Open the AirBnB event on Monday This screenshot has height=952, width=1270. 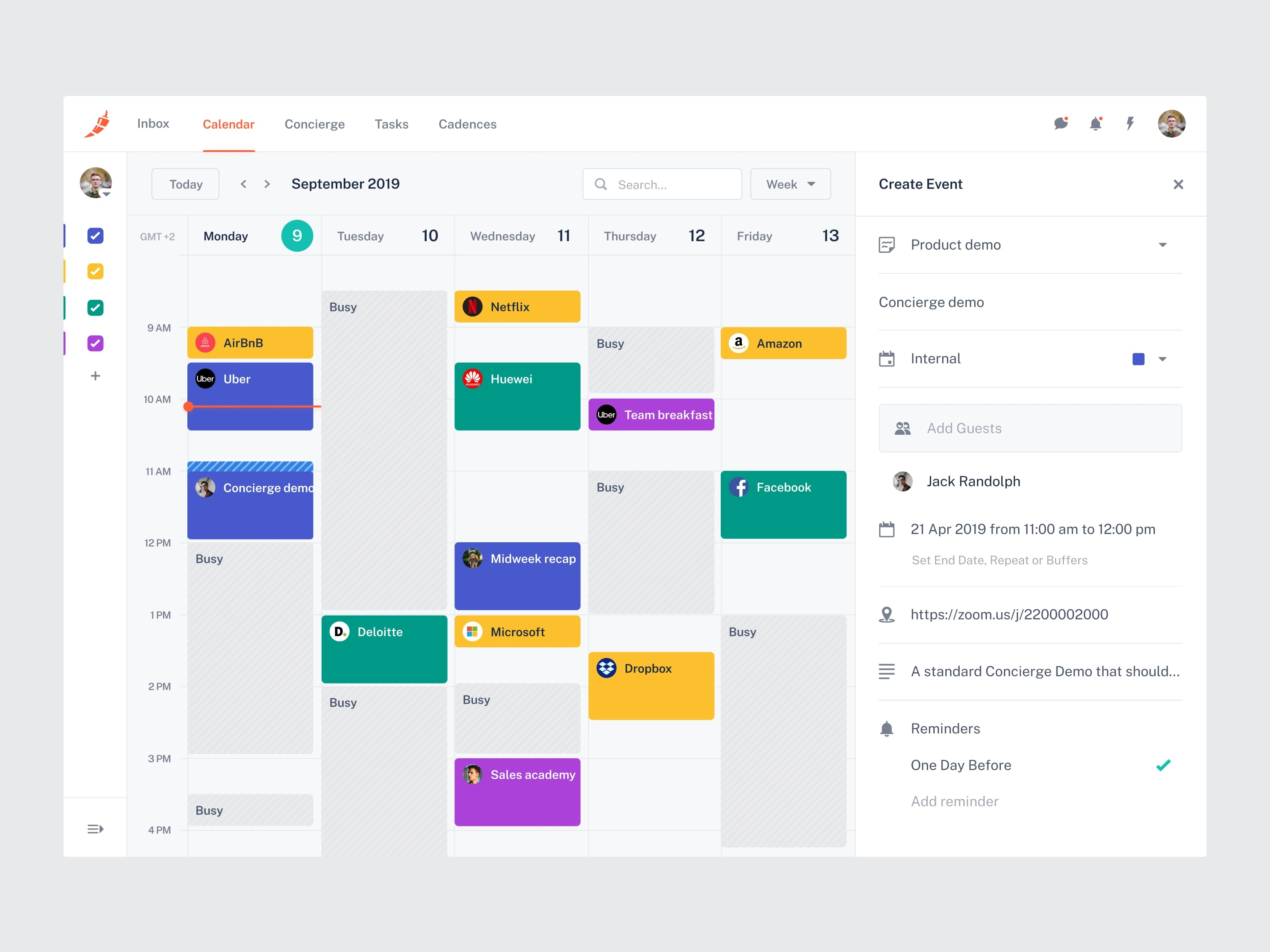250,343
